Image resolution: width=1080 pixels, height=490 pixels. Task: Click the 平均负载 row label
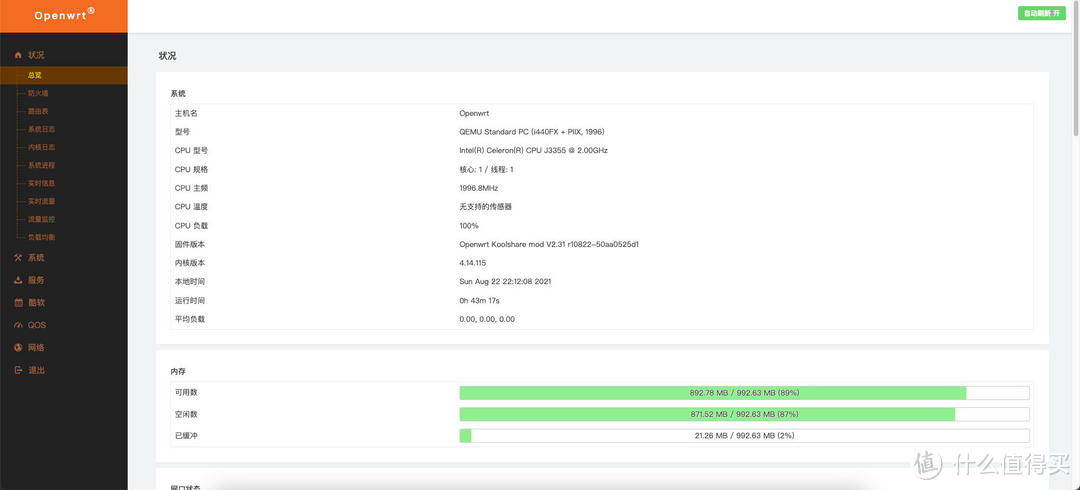(190, 319)
